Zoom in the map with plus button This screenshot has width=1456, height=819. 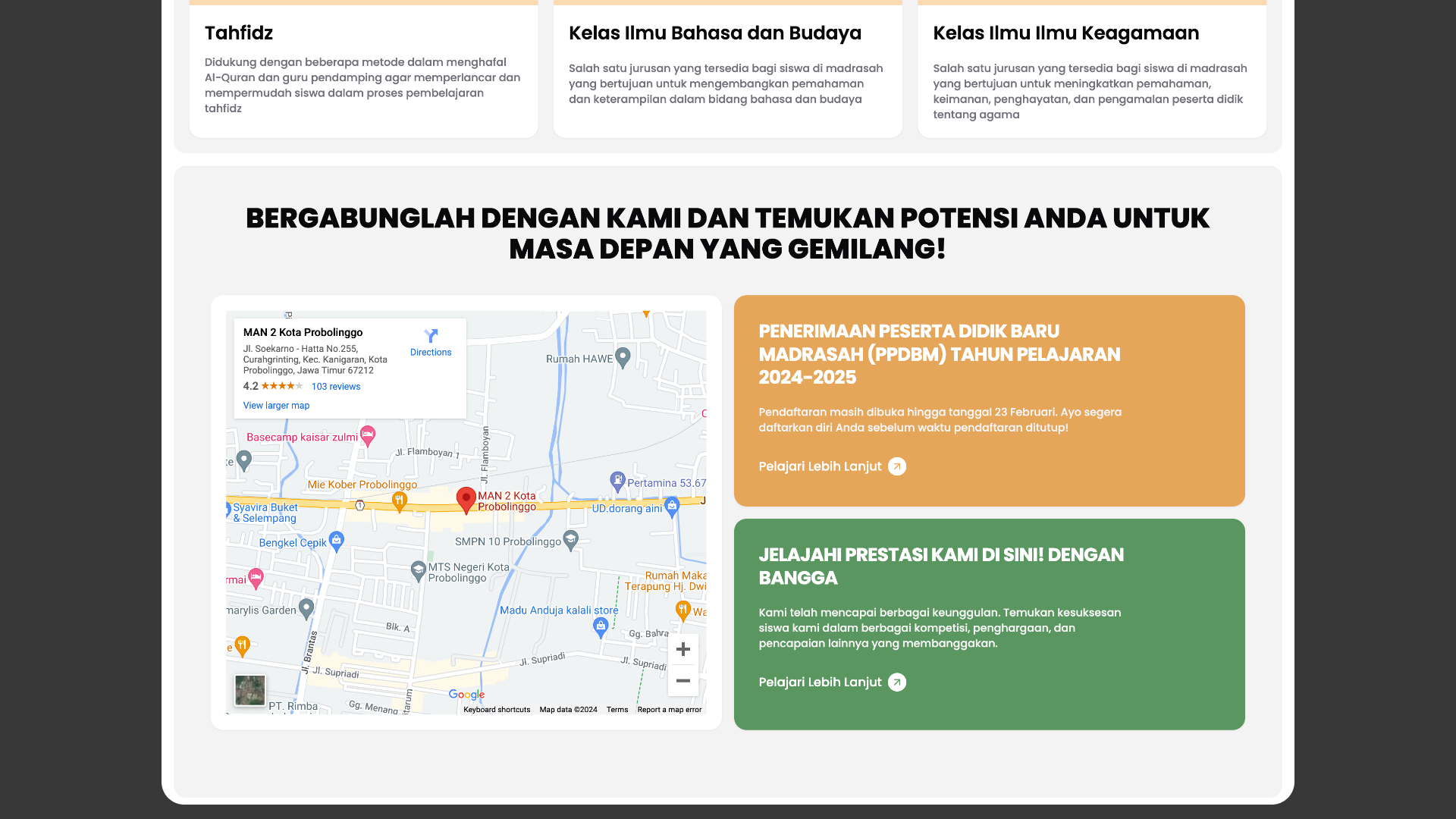point(682,649)
